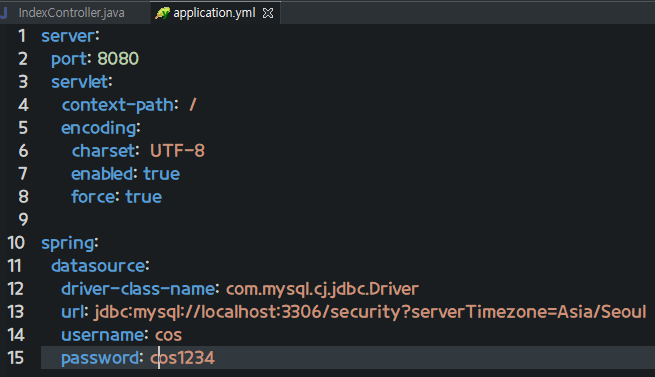
Task: Close the application.yml tab
Action: pos(268,13)
